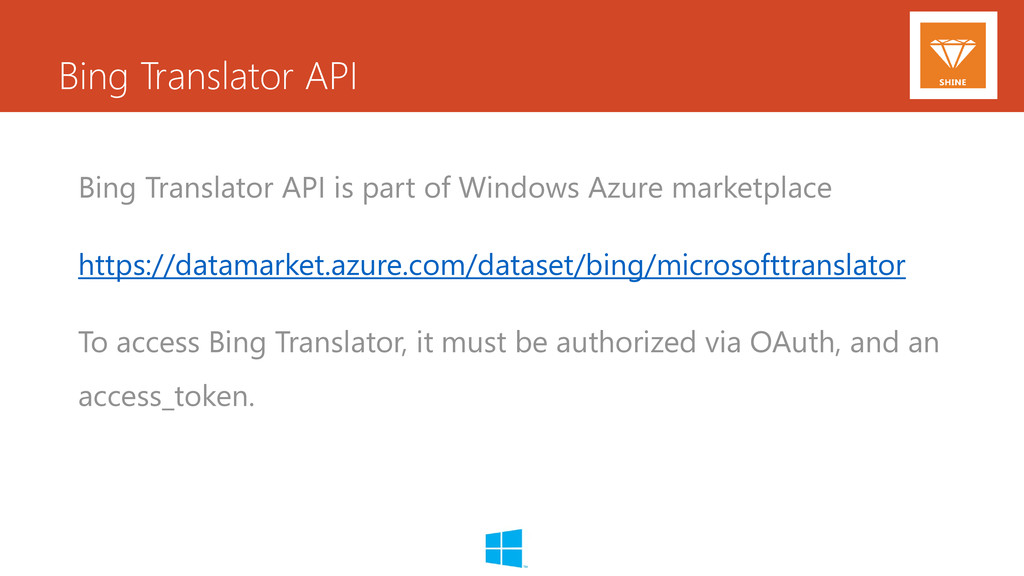Screen dimensions: 1024x576
Task: Click the SHINE diamond logo icon
Action: (x=953, y=54)
